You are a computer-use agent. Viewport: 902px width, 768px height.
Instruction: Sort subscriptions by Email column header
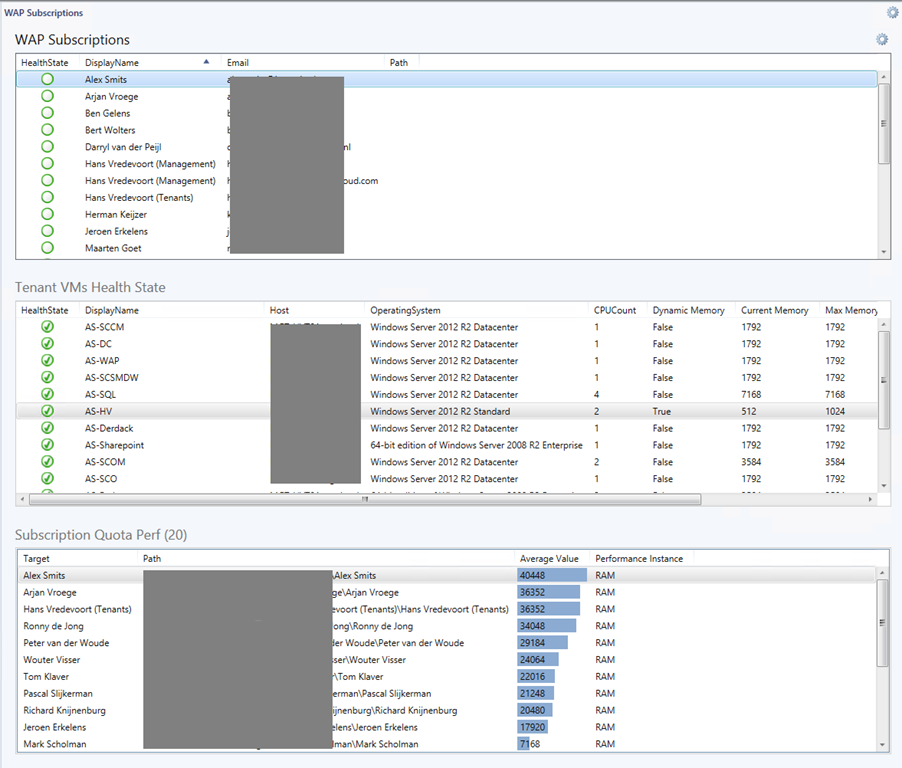pyautogui.click(x=238, y=63)
